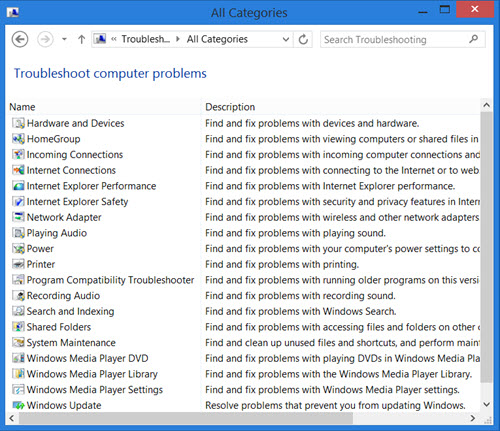500x431 pixels.
Task: Click the Power troubleshooter icon
Action: coord(18,249)
